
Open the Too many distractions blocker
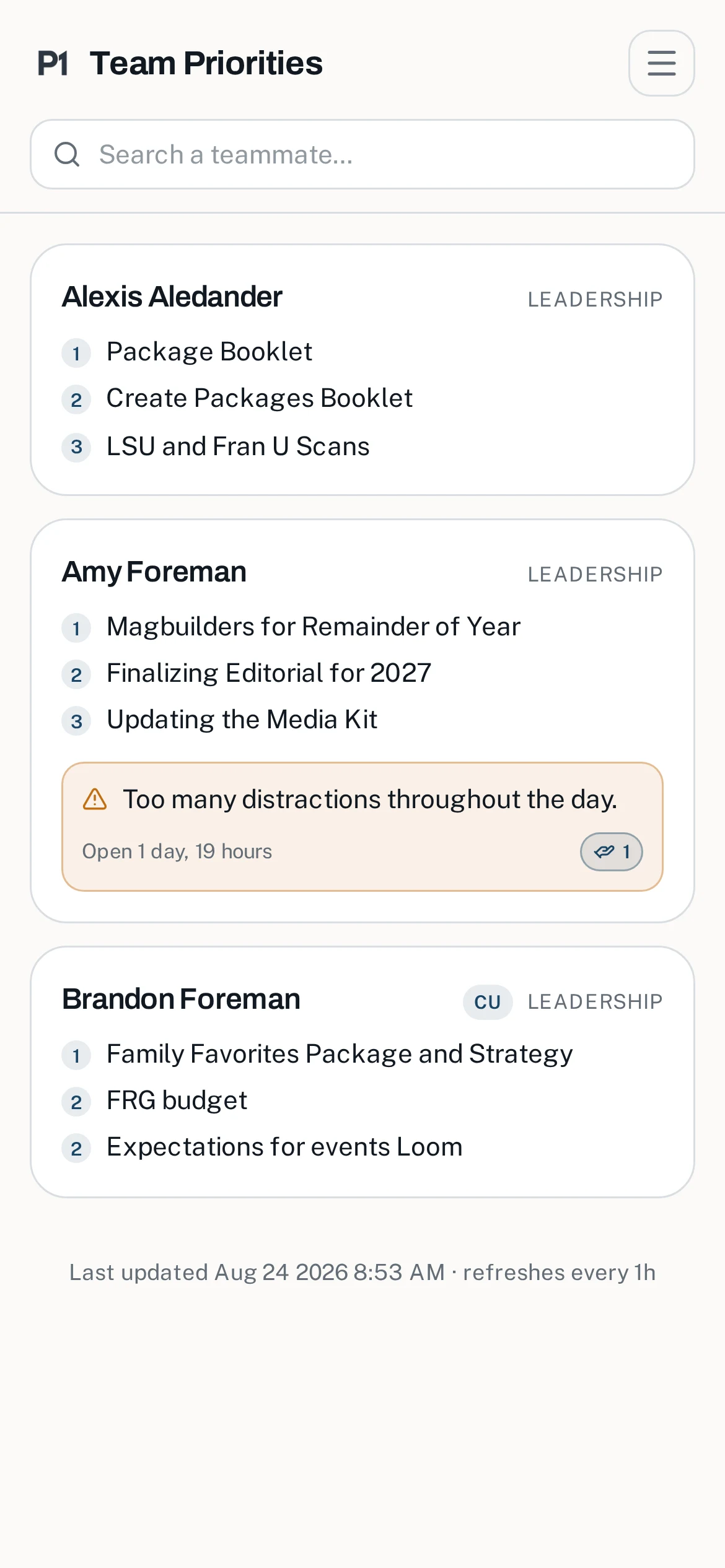click(362, 827)
